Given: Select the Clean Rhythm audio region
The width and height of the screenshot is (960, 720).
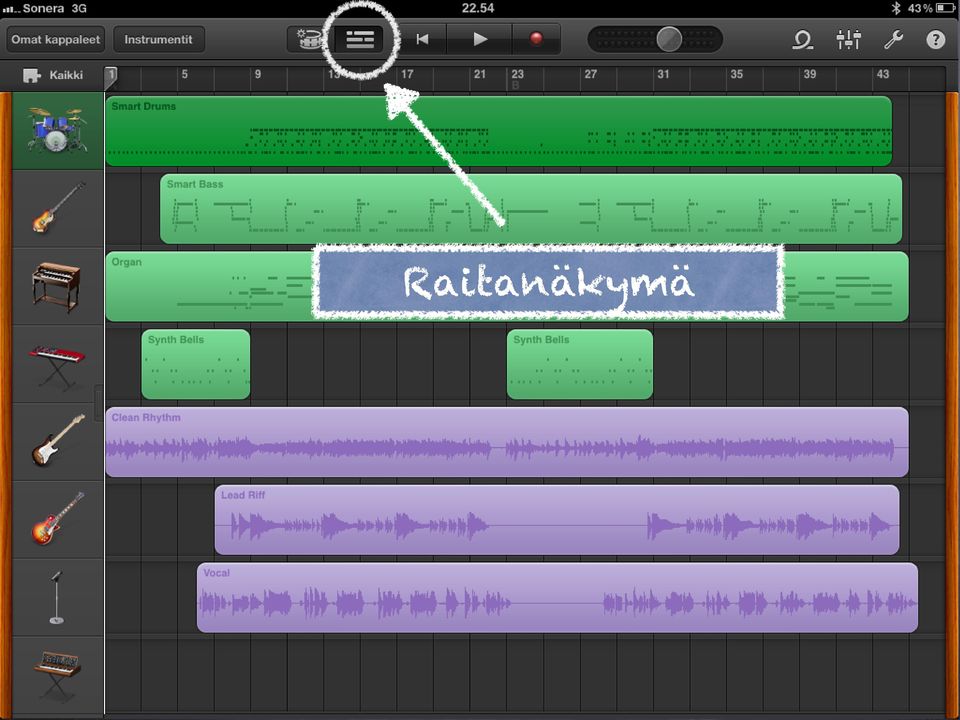Looking at the screenshot, I should tap(507, 442).
